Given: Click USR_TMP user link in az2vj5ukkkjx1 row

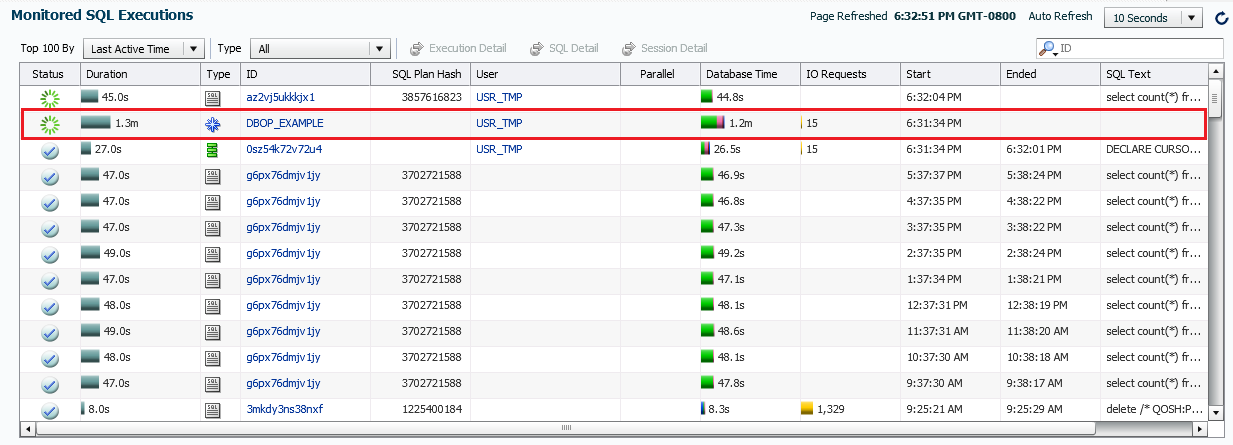Looking at the screenshot, I should tap(499, 97).
